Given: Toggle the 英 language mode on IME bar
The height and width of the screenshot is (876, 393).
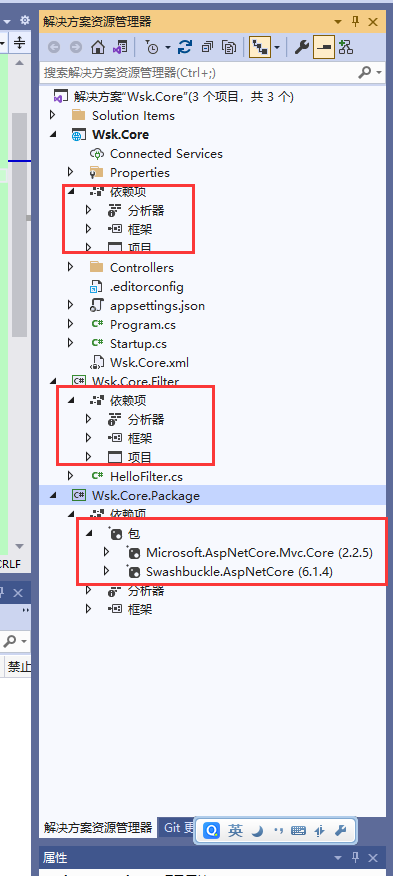Looking at the screenshot, I should [x=235, y=831].
